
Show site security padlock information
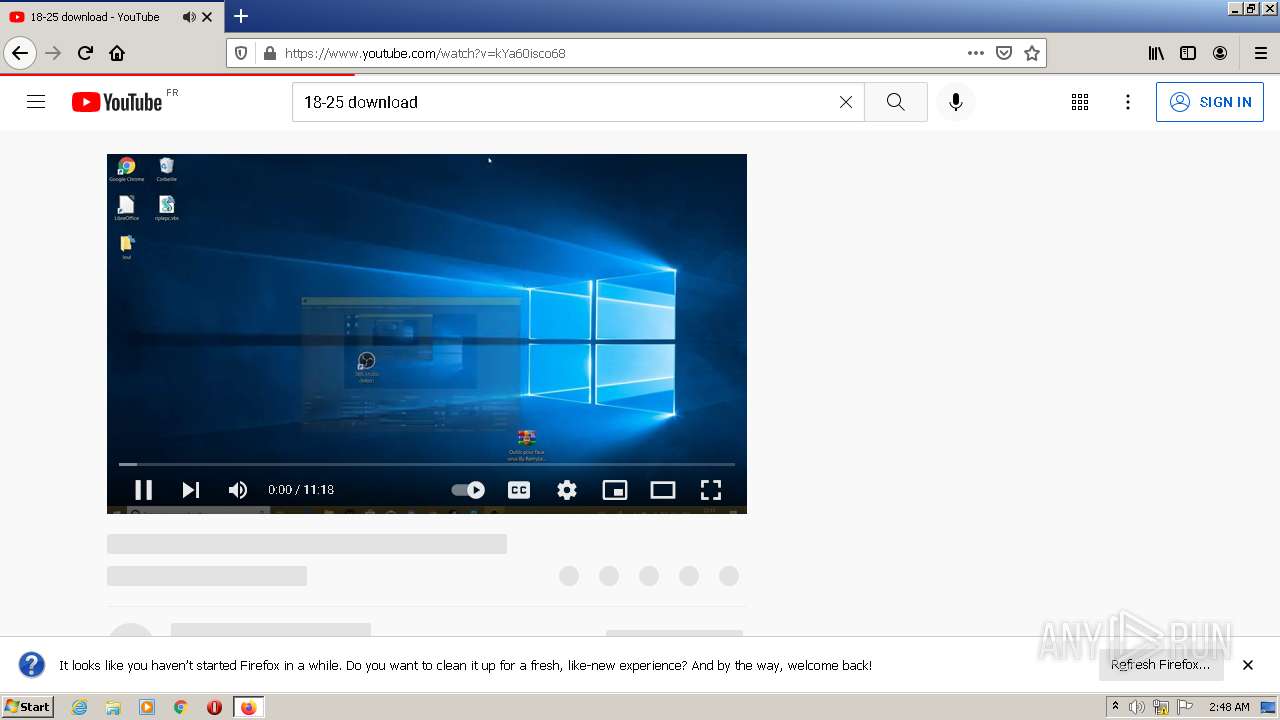click(268, 53)
